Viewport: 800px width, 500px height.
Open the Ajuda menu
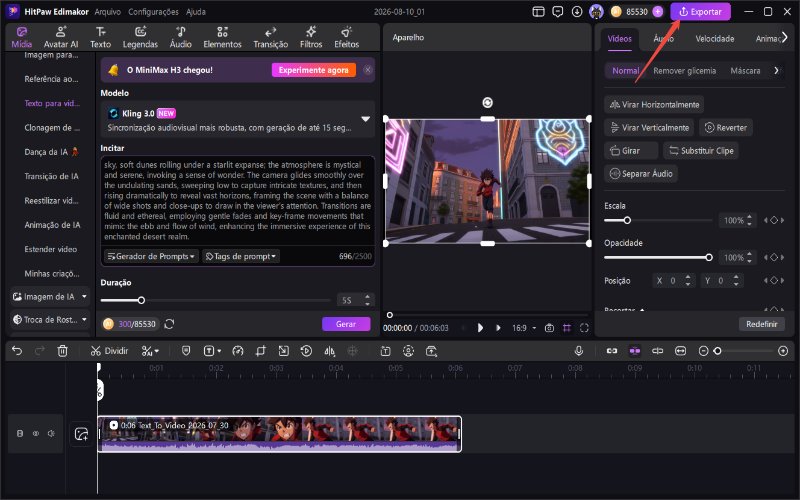(x=196, y=11)
